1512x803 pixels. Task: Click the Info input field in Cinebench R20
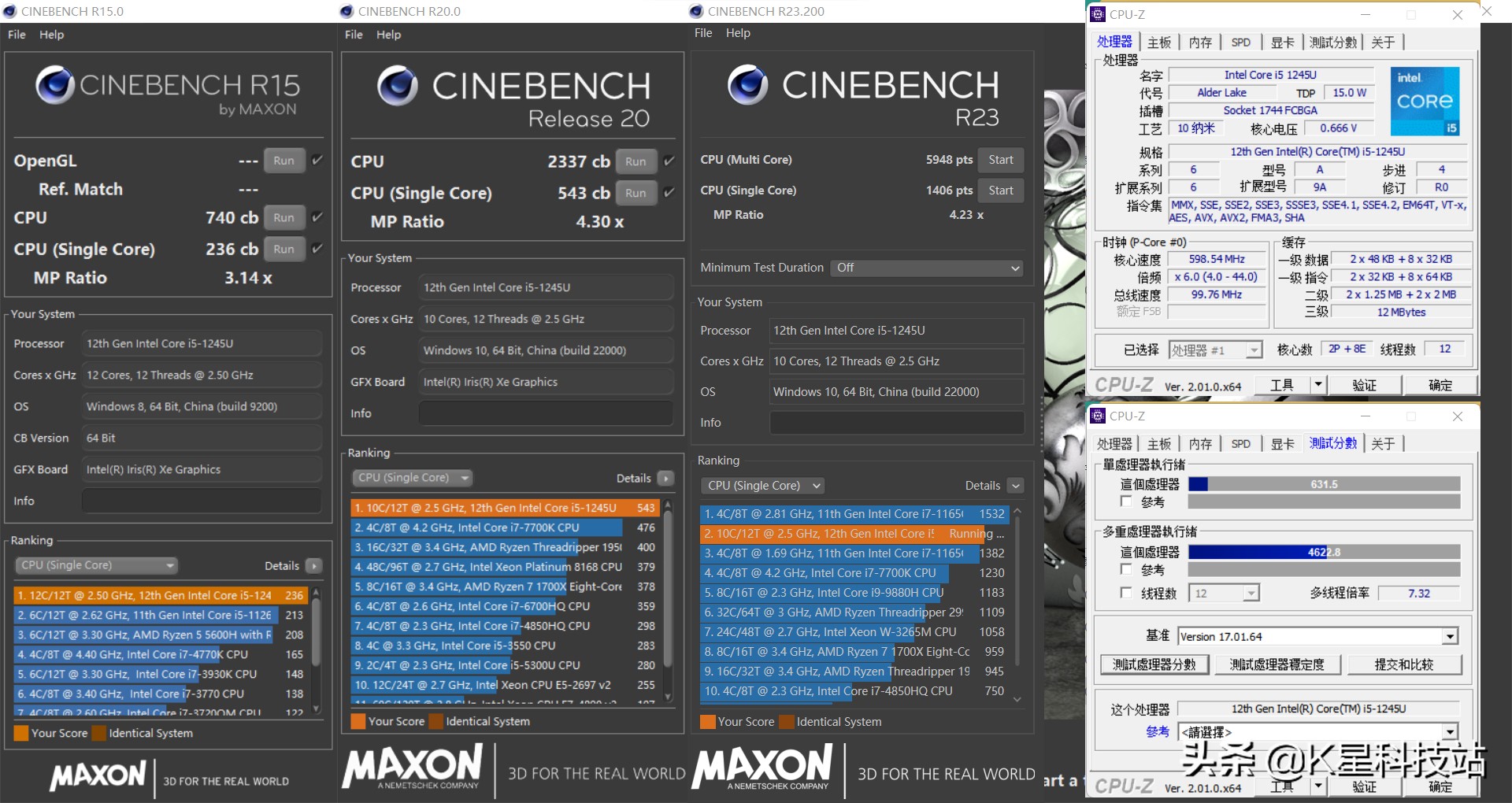545,413
